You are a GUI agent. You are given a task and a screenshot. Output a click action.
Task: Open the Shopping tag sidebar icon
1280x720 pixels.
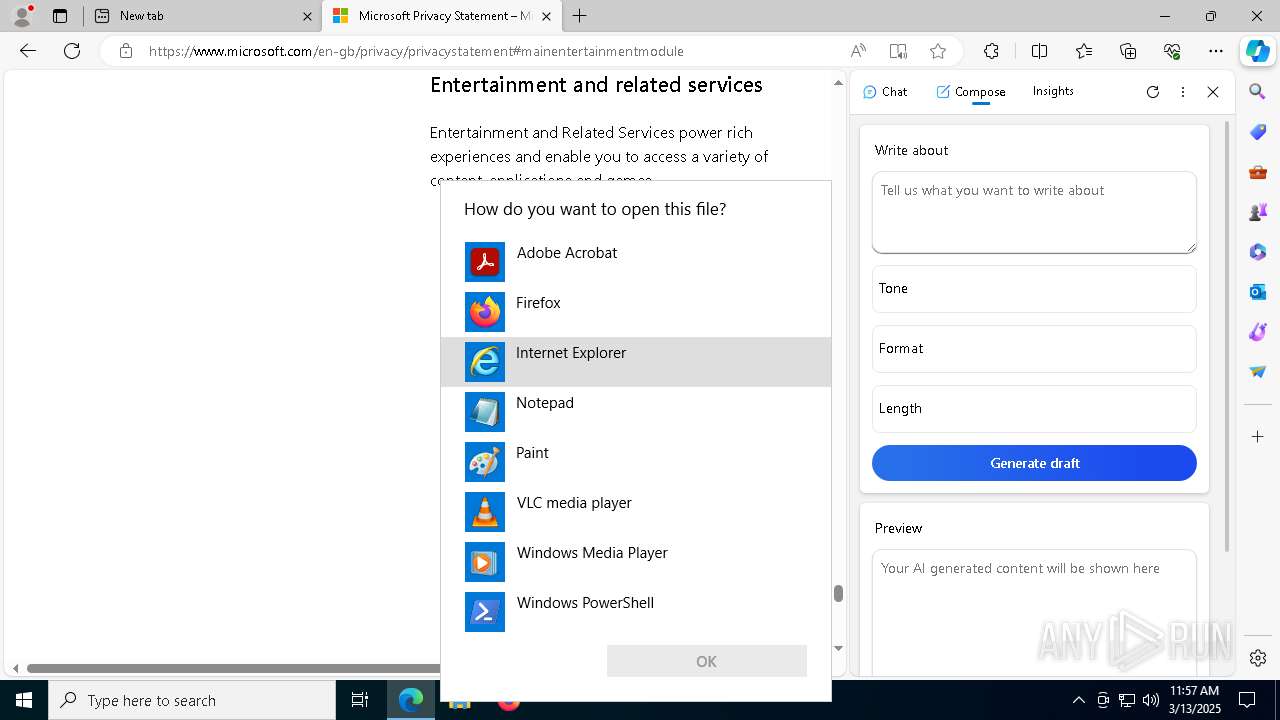click(1258, 132)
